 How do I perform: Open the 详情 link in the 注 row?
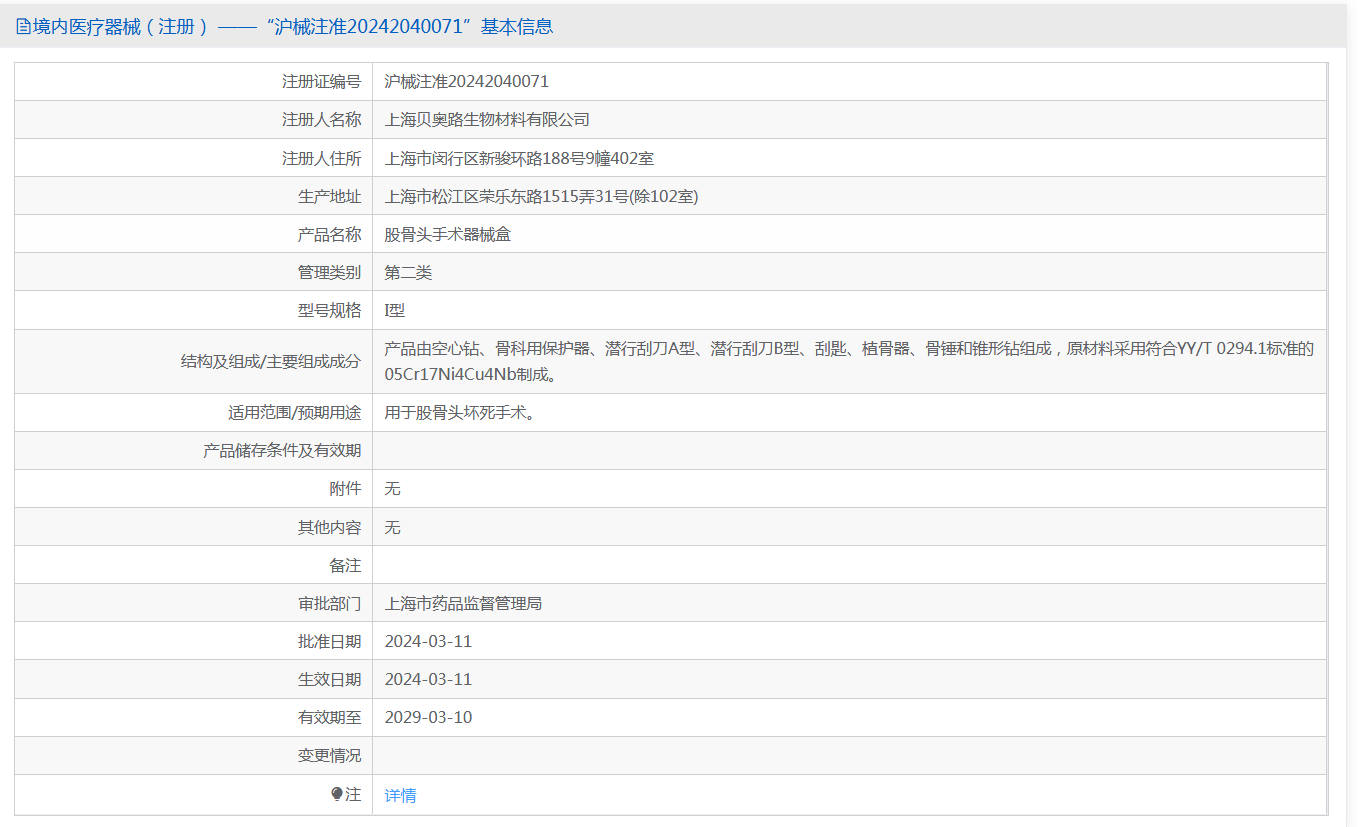click(400, 796)
